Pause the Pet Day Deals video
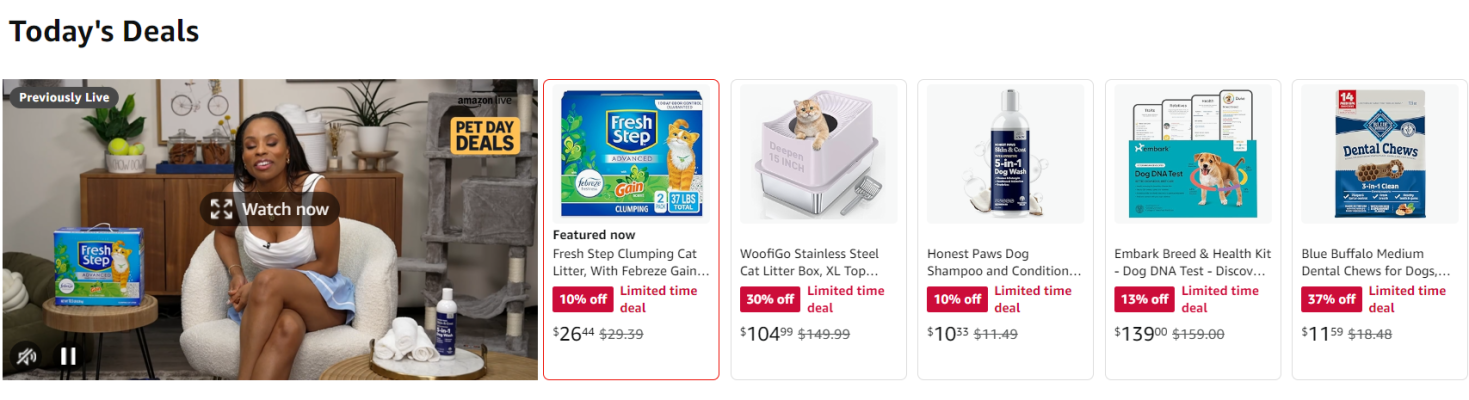 (68, 356)
